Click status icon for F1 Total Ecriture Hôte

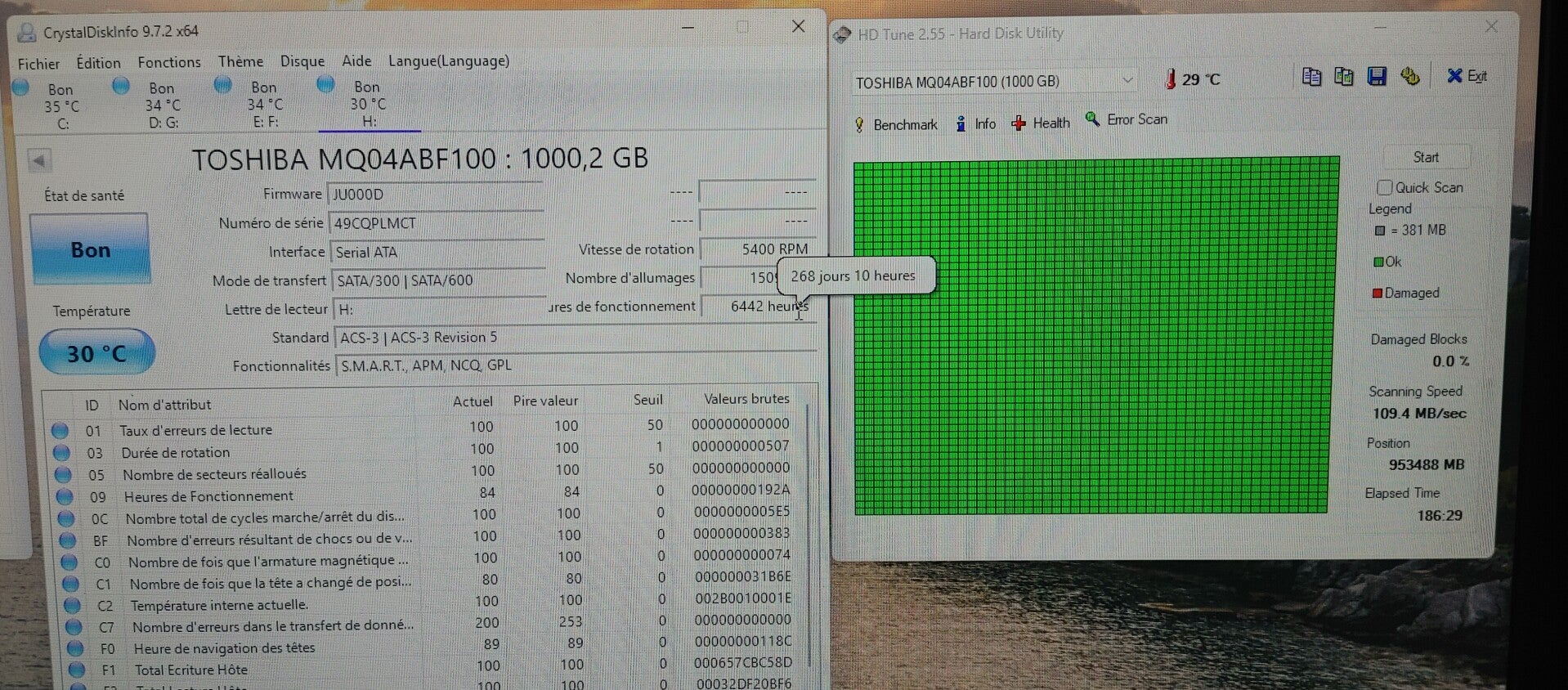tap(78, 670)
